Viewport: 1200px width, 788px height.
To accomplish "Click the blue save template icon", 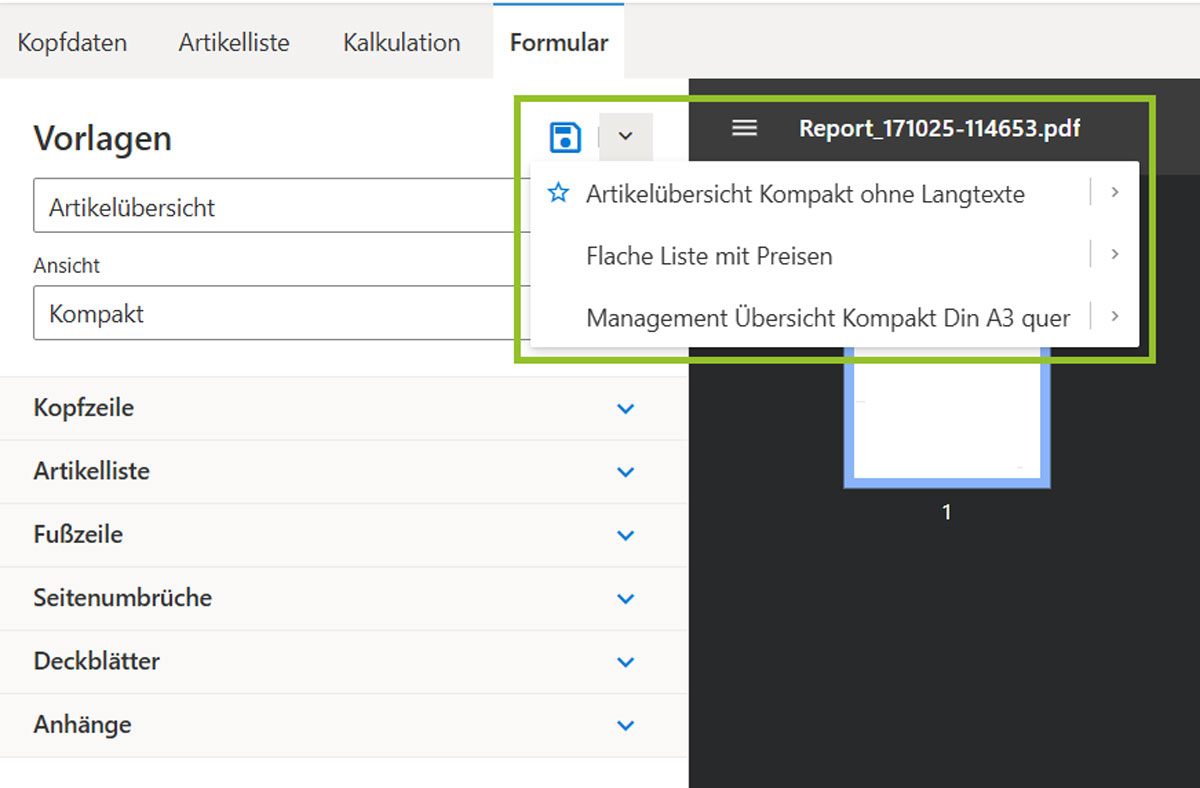I will coord(566,136).
